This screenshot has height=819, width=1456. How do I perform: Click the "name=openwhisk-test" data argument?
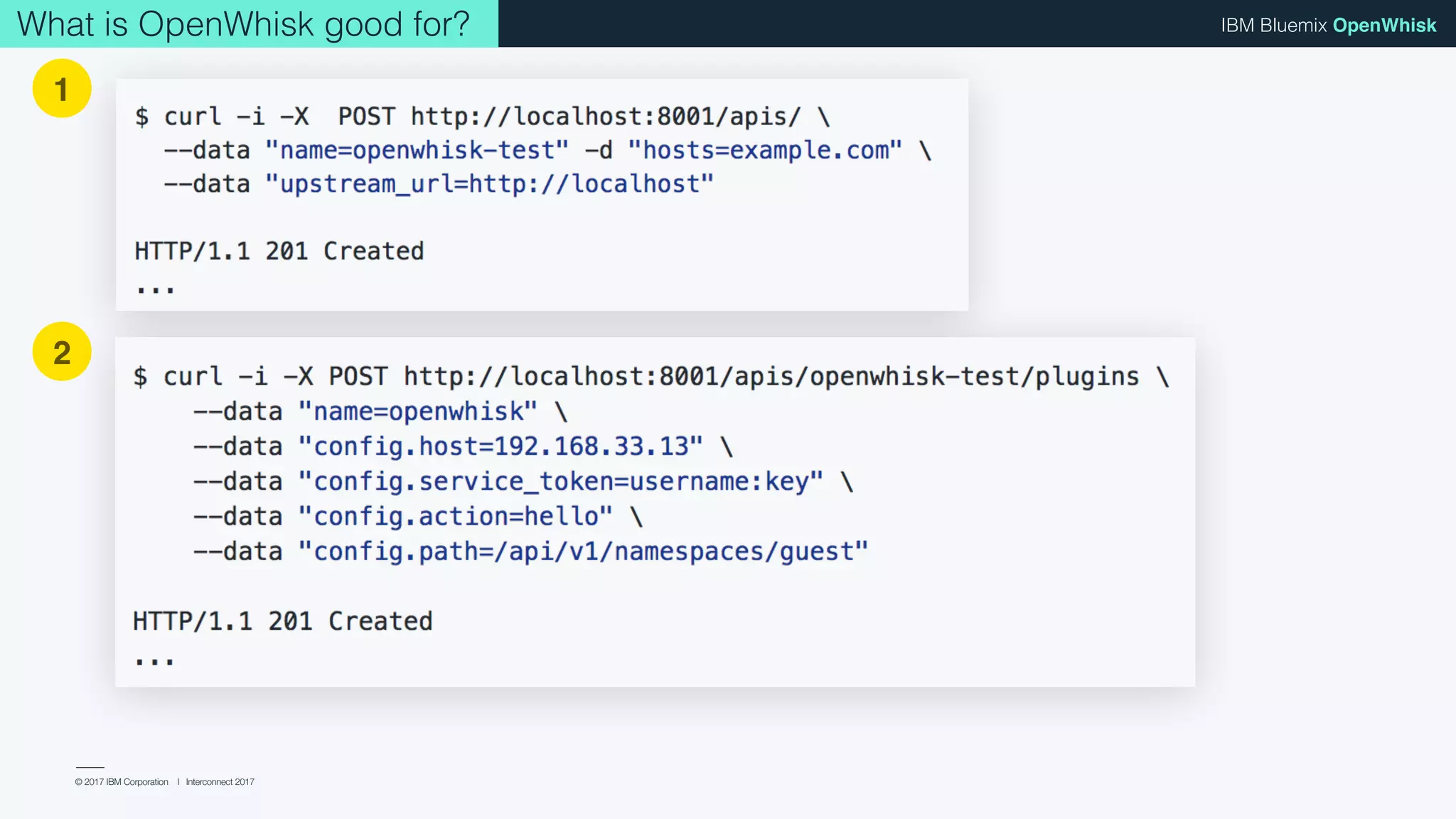pos(417,150)
